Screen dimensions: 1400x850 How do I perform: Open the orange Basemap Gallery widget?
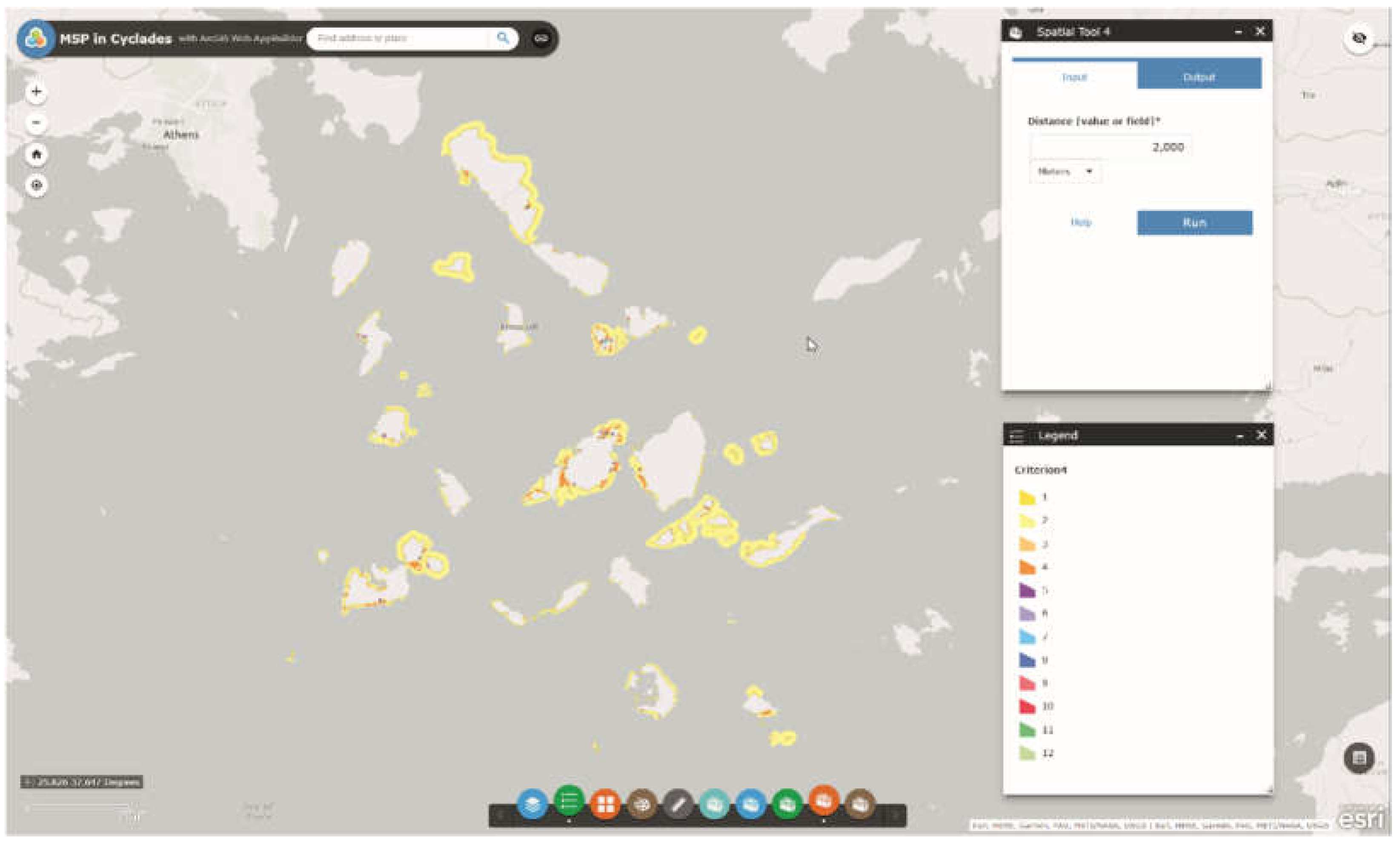605,804
